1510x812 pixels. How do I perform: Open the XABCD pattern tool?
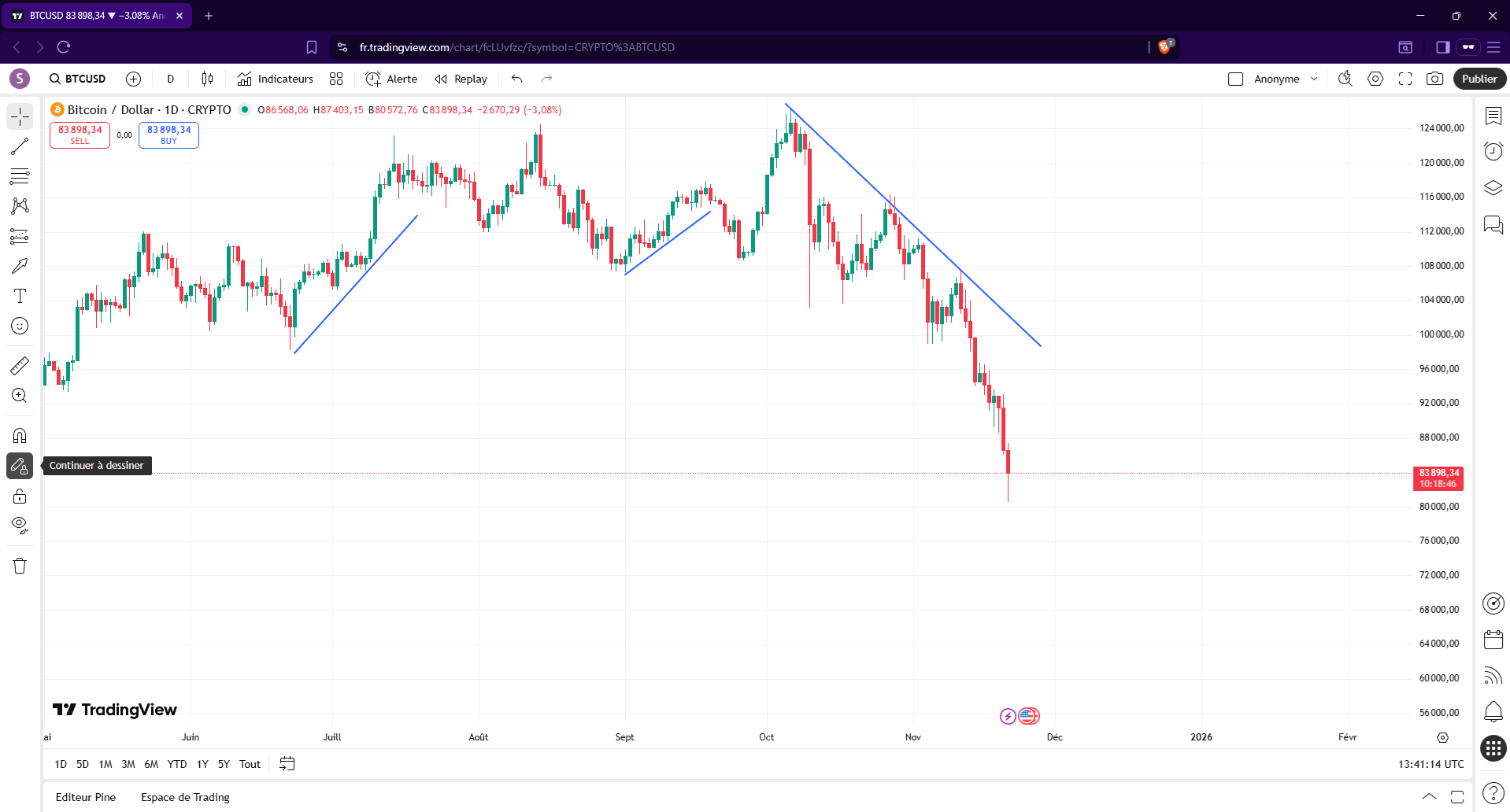[x=20, y=206]
